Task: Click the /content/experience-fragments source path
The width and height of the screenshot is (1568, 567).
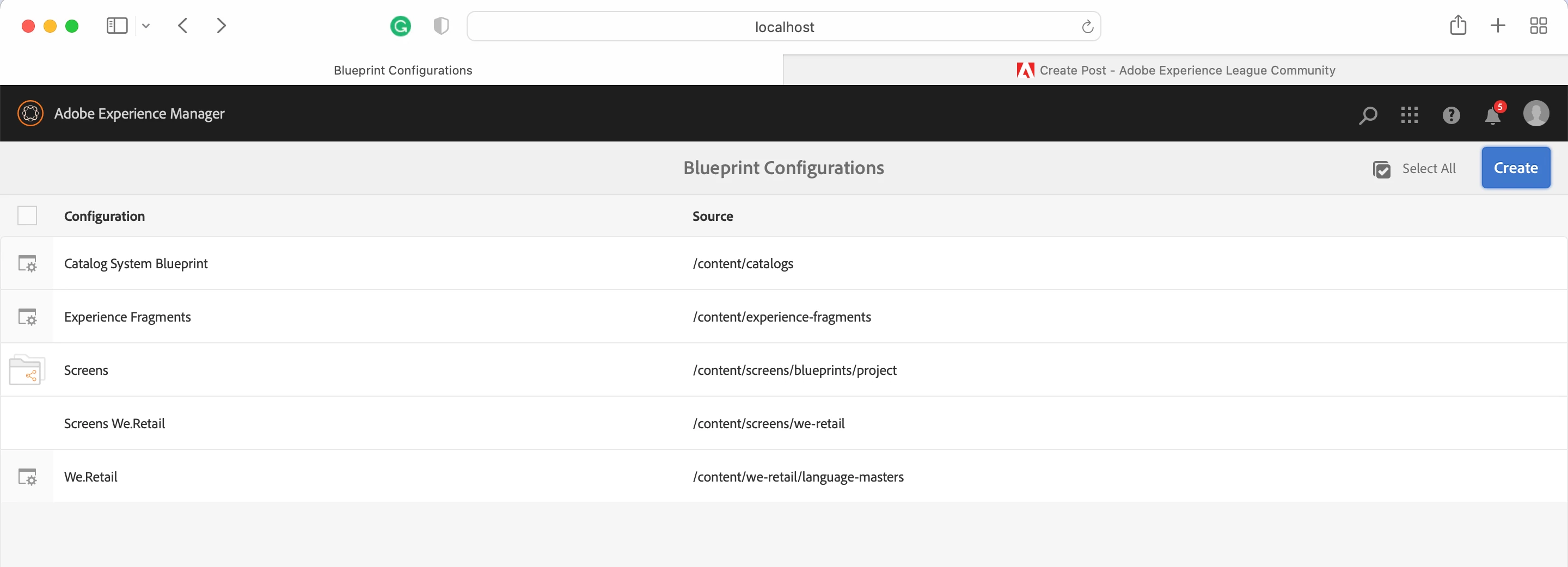Action: tap(782, 317)
